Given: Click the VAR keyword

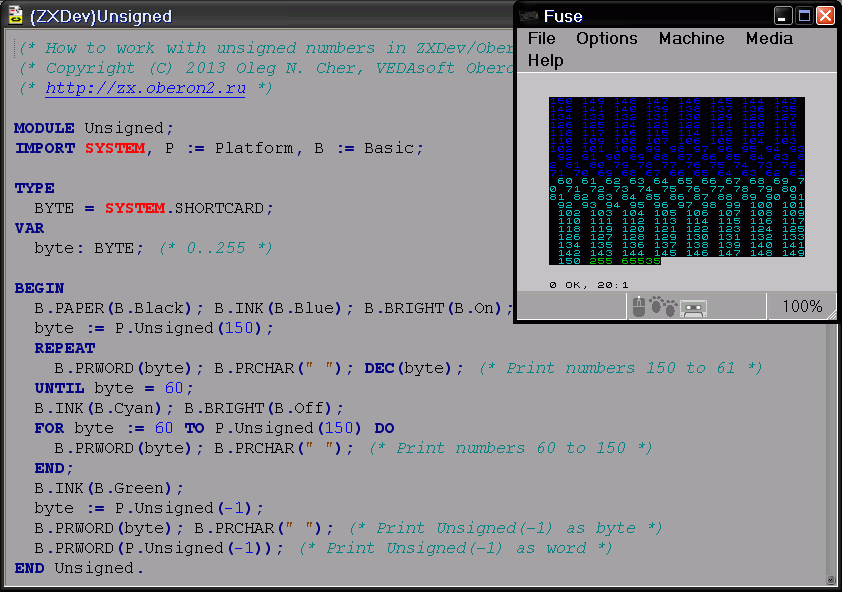Looking at the screenshot, I should click(x=30, y=228).
